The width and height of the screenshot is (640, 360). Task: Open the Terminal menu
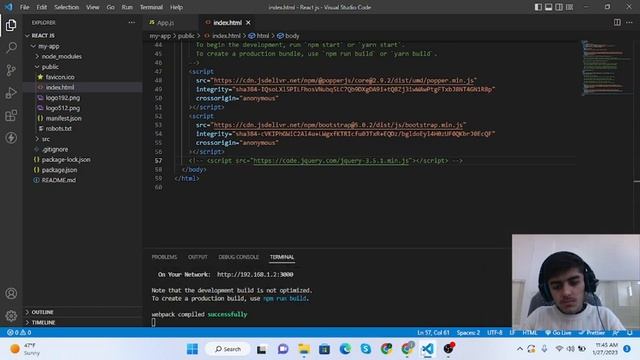tap(151, 7)
